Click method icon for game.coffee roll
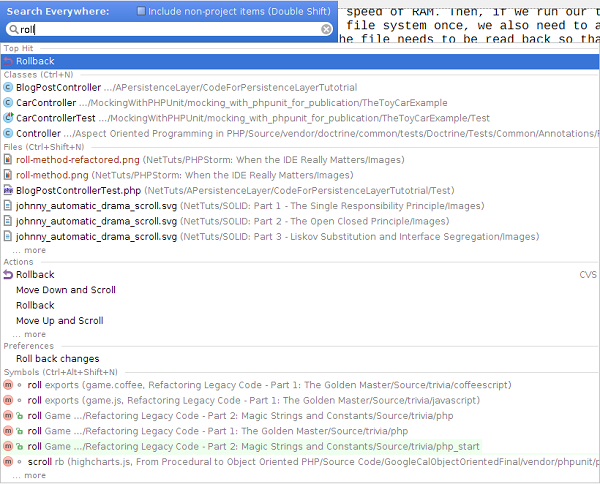600x484 pixels. 8,385
